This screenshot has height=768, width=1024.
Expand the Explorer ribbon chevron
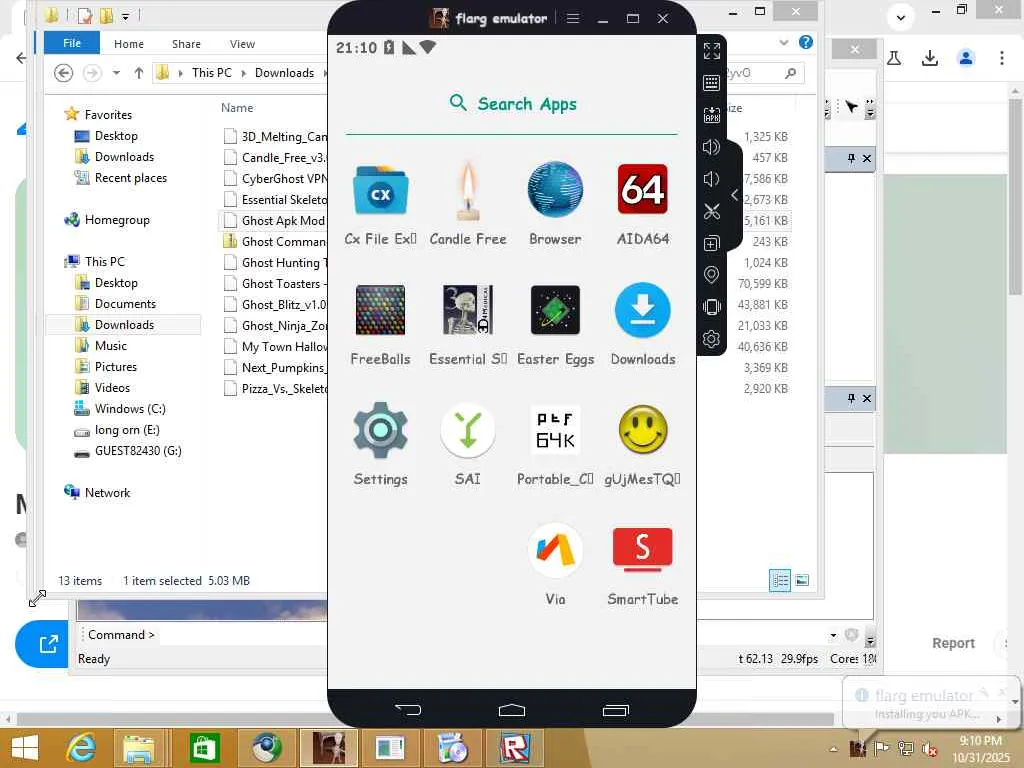[784, 43]
